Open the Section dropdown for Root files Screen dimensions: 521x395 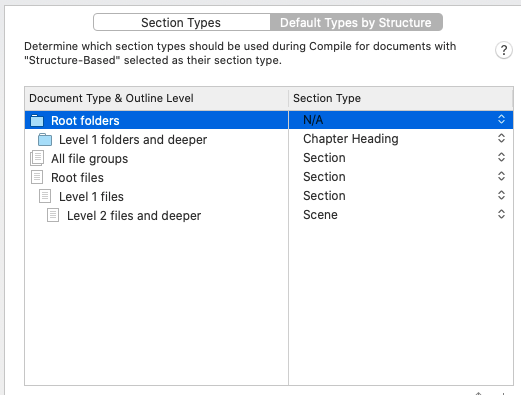[x=501, y=176]
